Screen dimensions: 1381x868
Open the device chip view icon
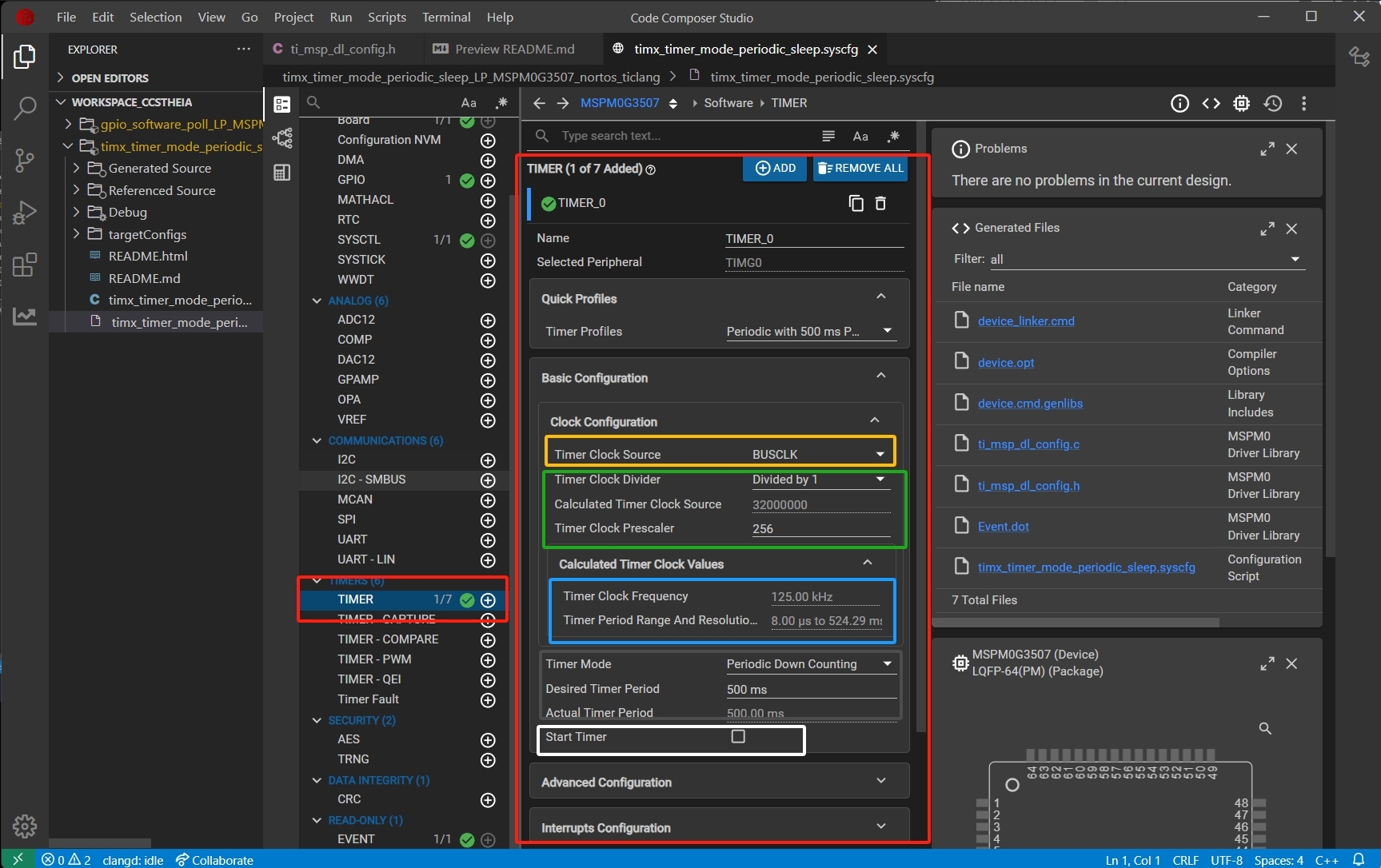1241,103
